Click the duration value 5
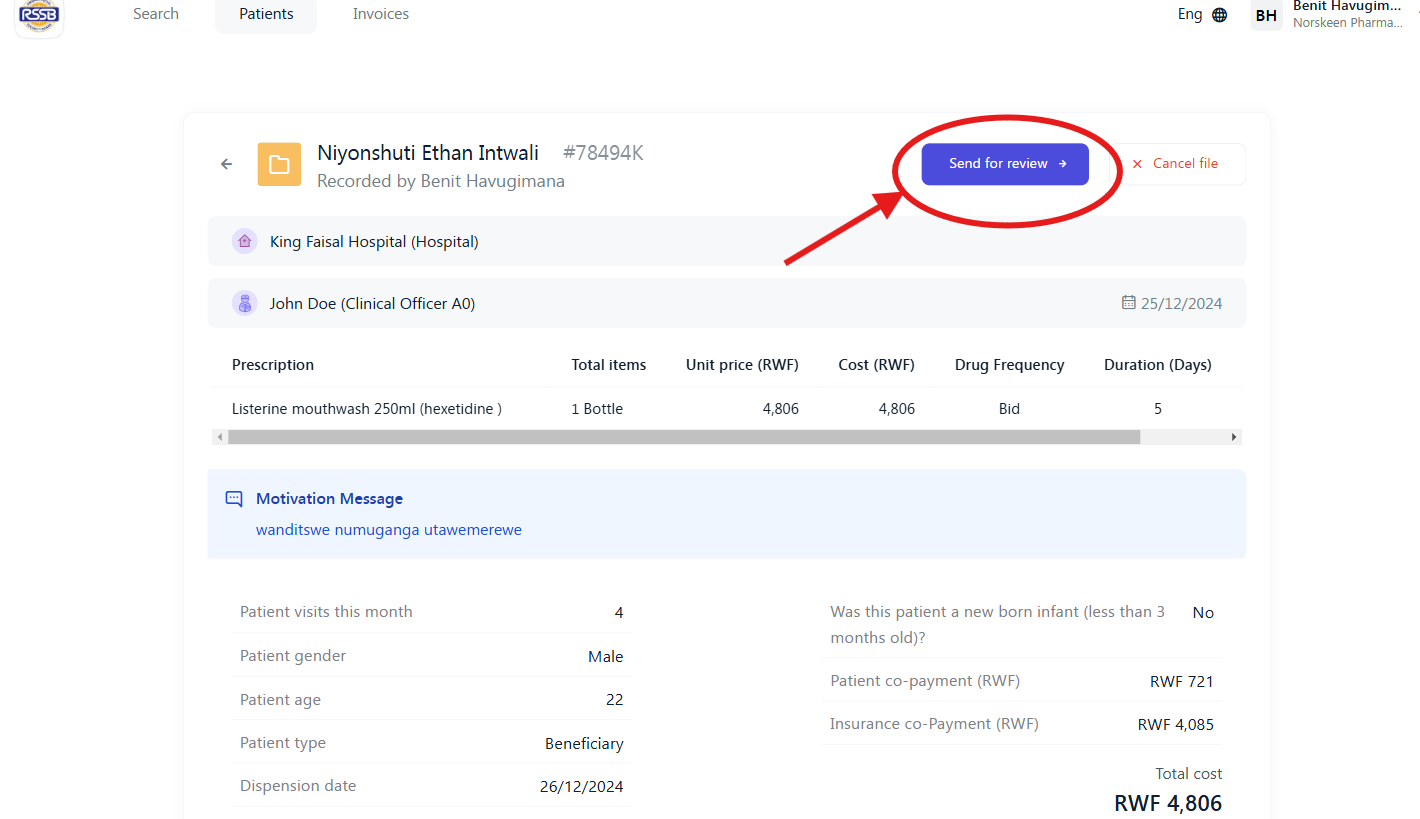 [1158, 409]
